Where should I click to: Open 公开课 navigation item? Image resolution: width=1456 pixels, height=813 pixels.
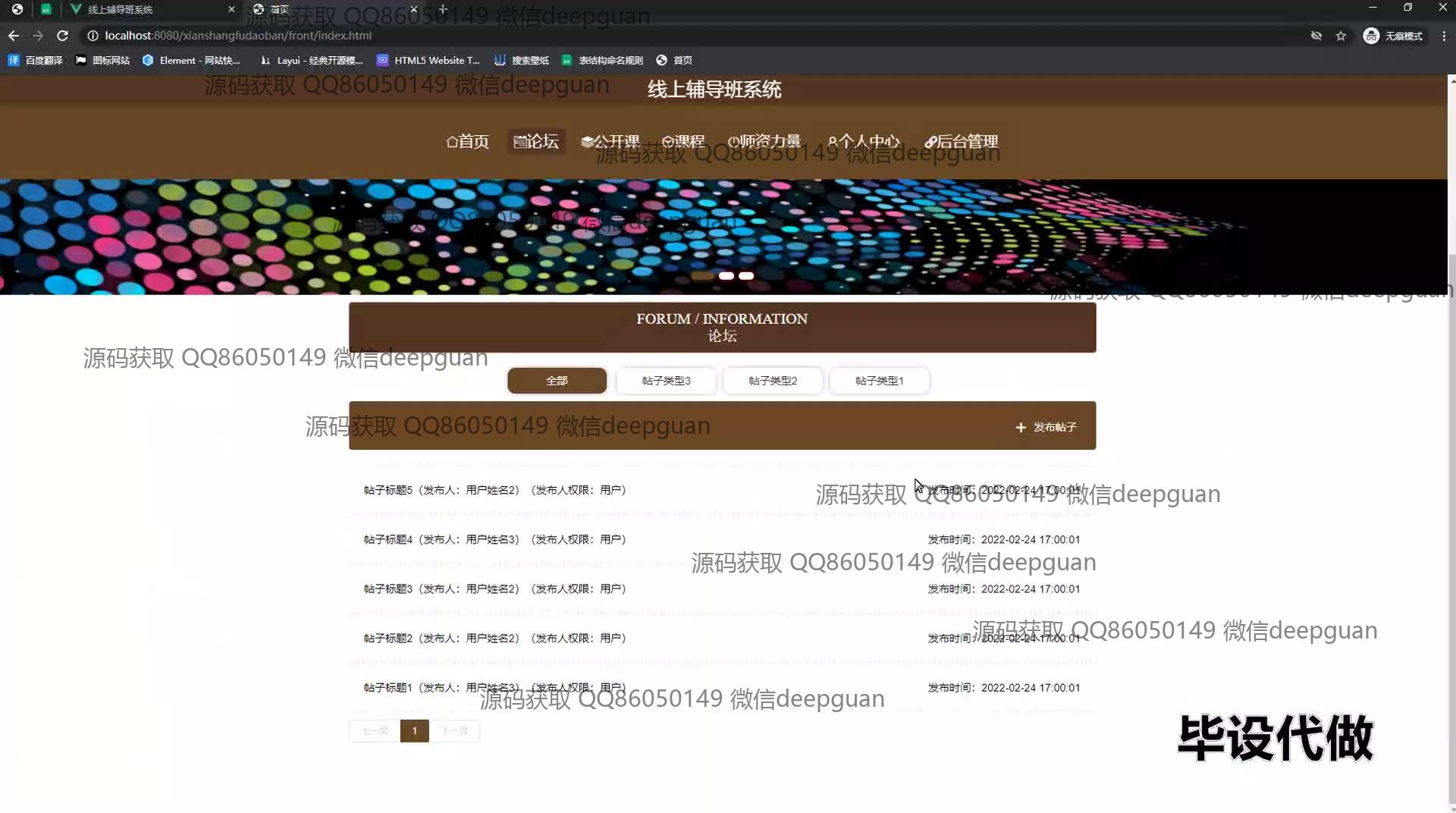(610, 142)
